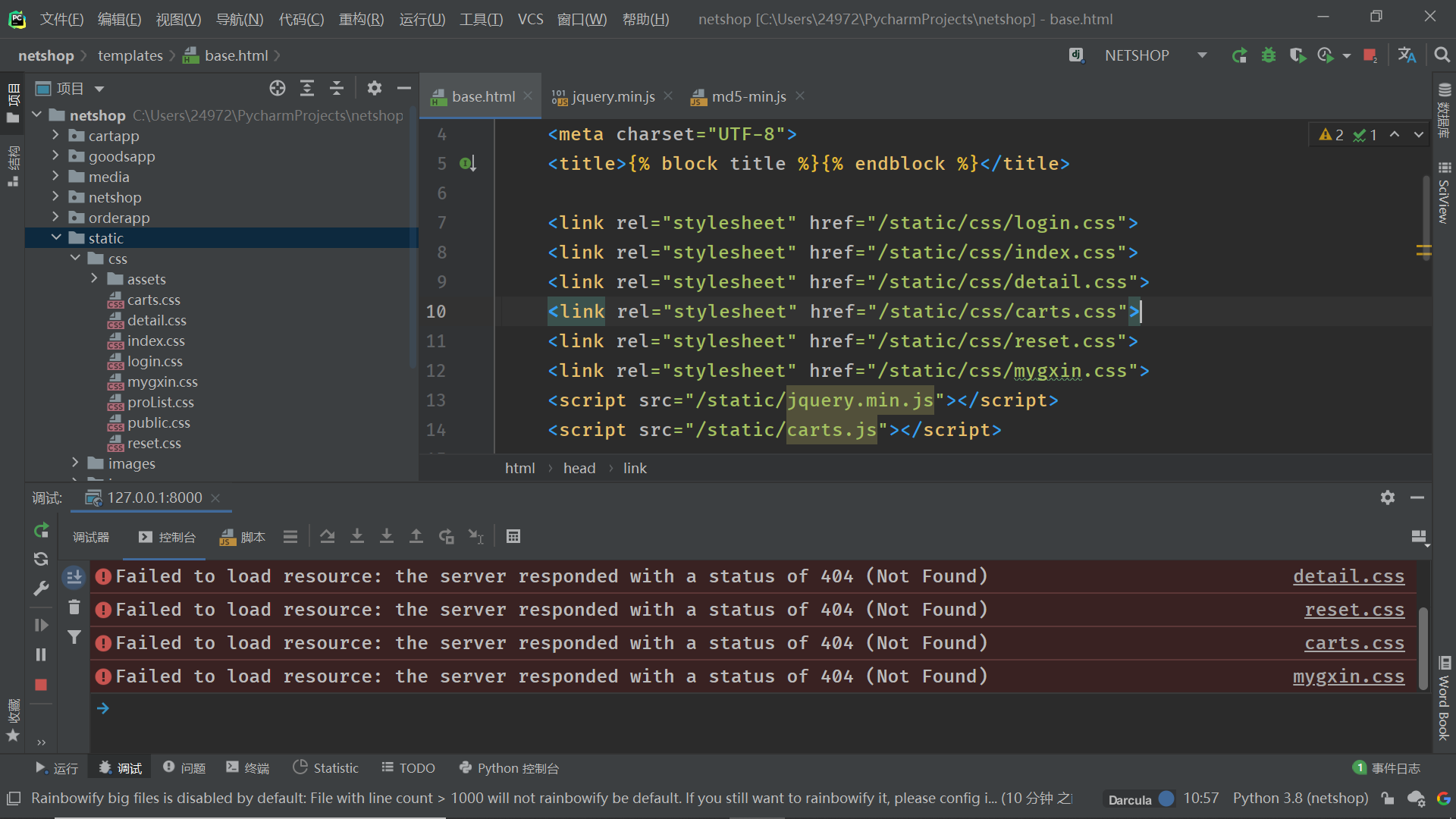The height and width of the screenshot is (819, 1456).
Task: Expand the goodsapp folder
Action: tap(55, 155)
